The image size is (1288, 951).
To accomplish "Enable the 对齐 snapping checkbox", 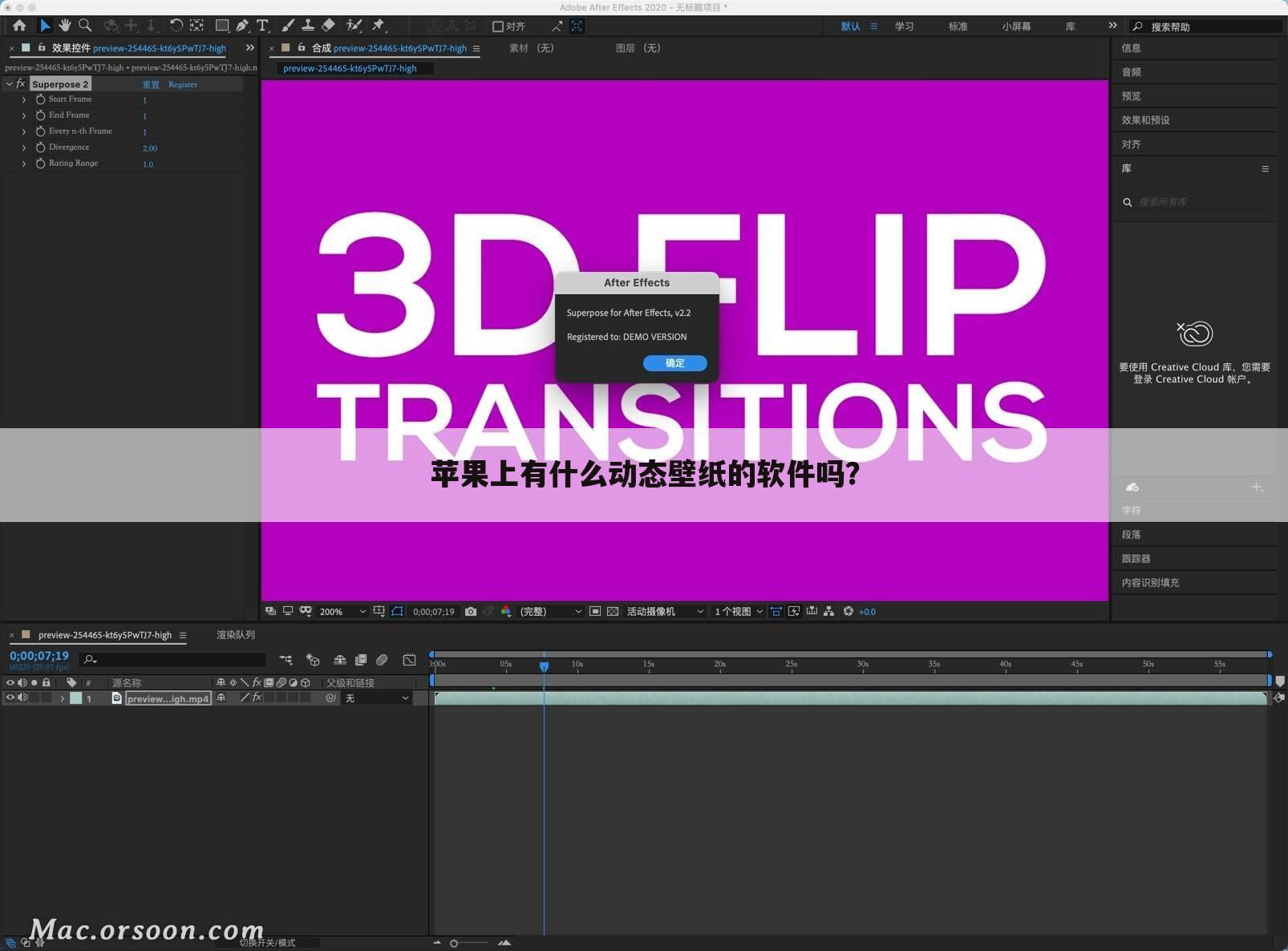I will [497, 26].
